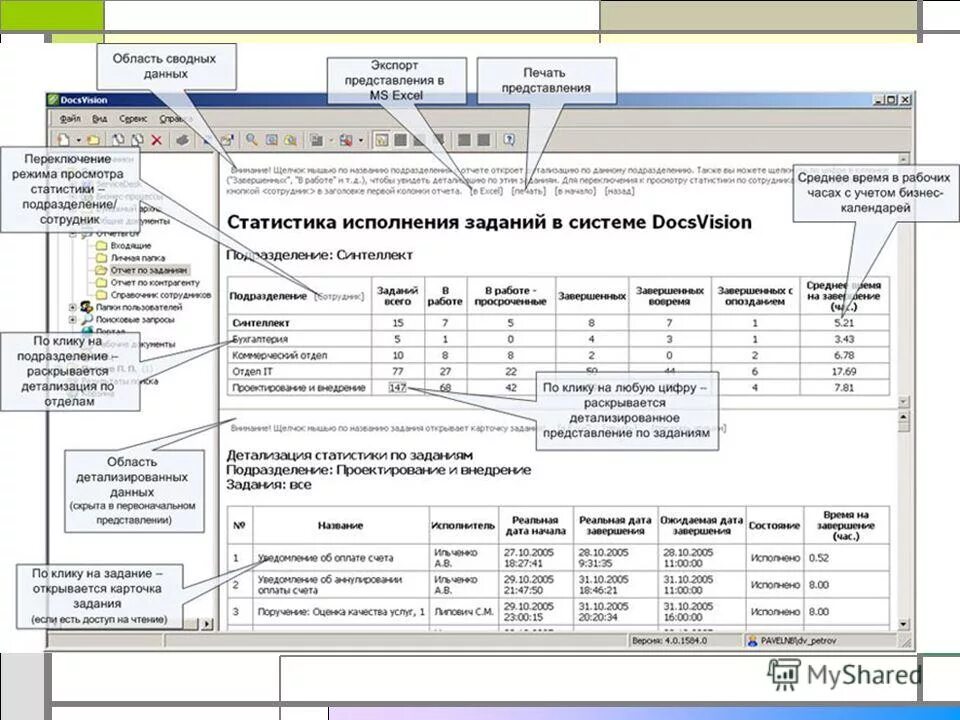Click the PAVELNB\dv_petrov user in status bar
The height and width of the screenshot is (720, 960).
(x=792, y=640)
